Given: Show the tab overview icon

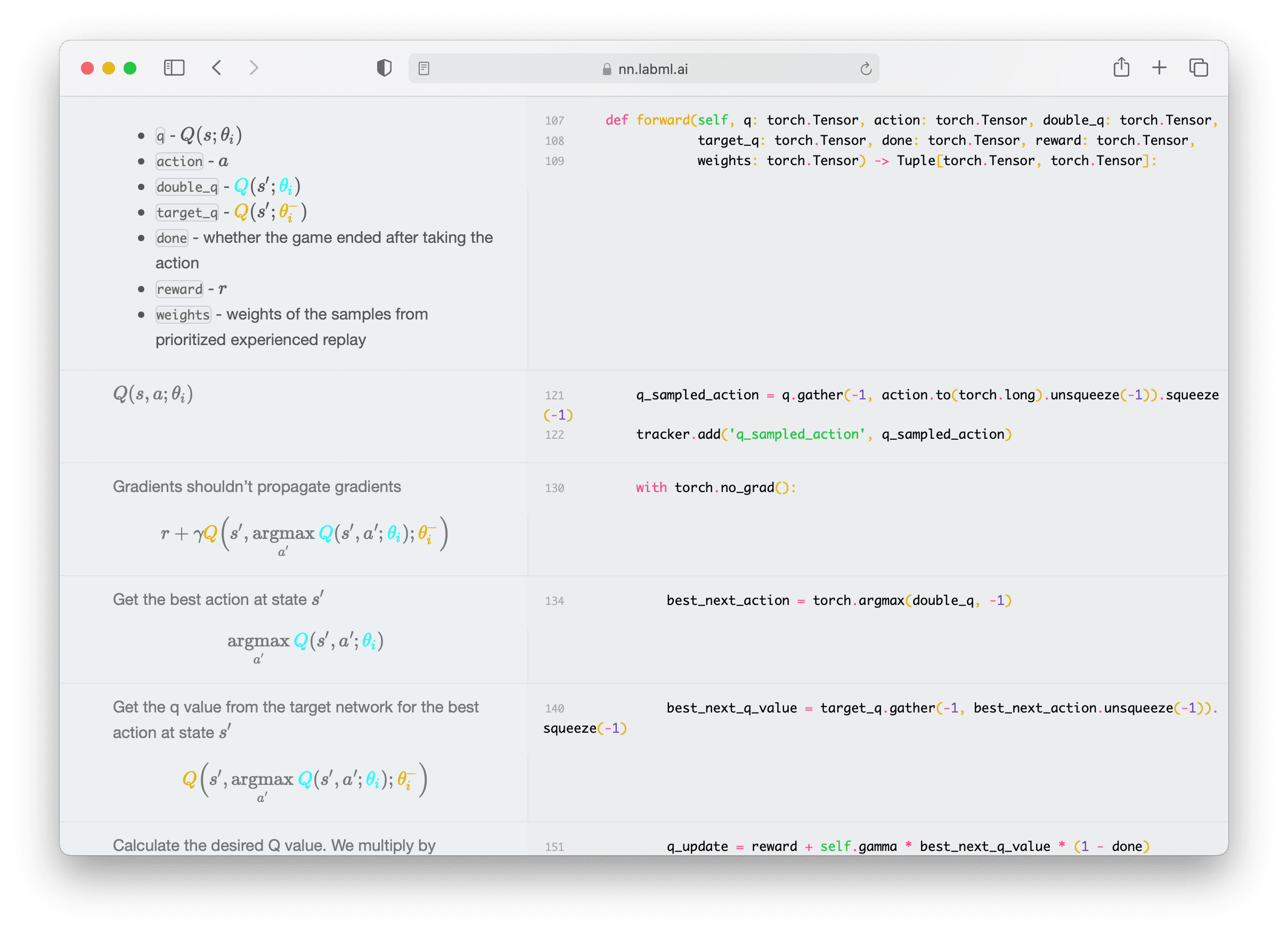Looking at the screenshot, I should tap(1199, 68).
